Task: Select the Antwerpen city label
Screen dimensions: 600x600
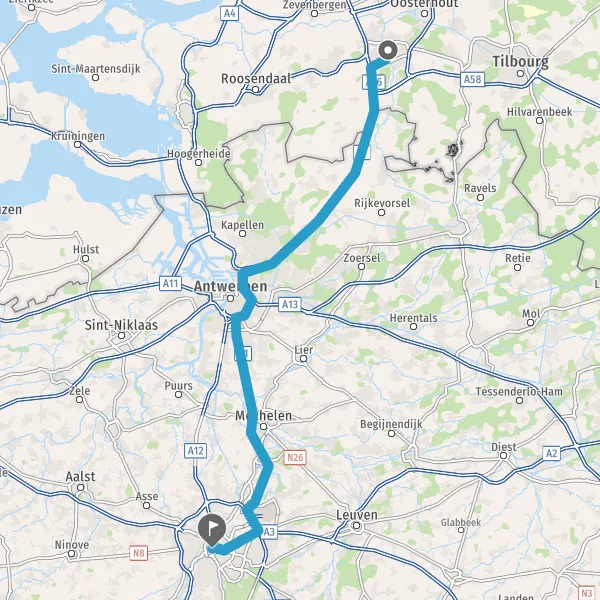Action: click(230, 286)
